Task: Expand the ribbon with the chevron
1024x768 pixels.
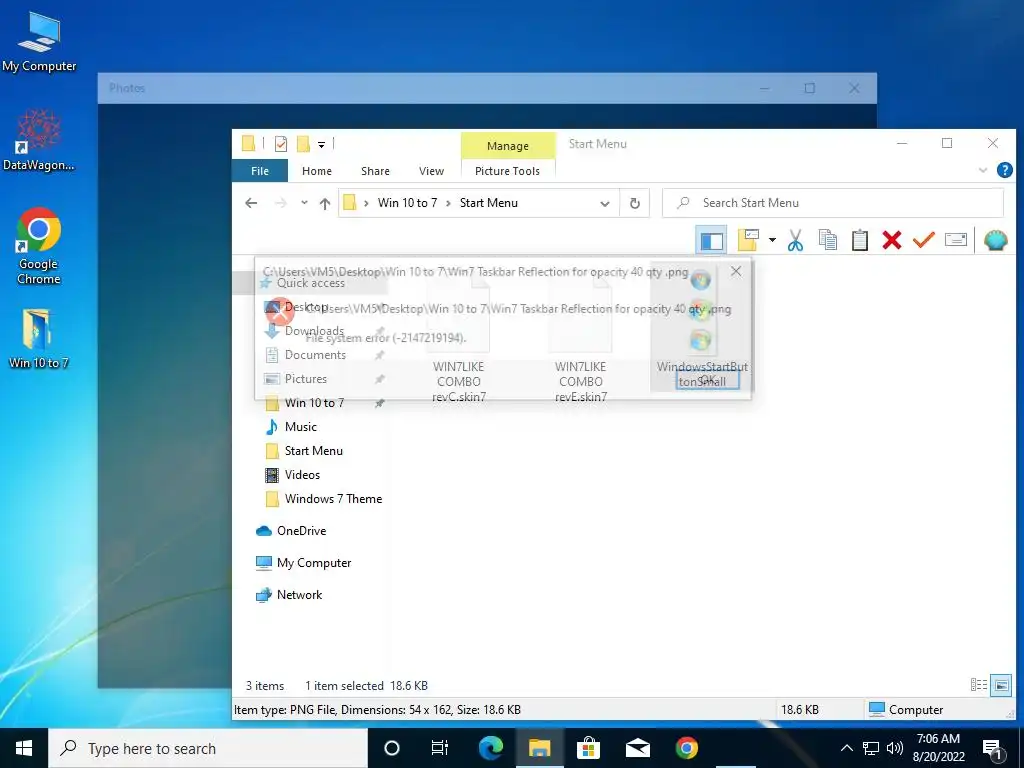Action: tap(982, 171)
